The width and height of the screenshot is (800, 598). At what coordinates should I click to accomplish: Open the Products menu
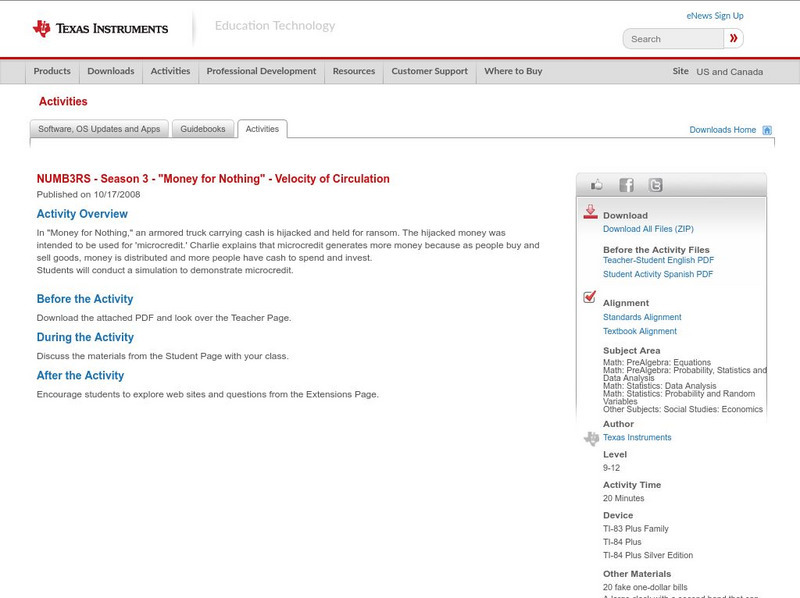(x=52, y=71)
